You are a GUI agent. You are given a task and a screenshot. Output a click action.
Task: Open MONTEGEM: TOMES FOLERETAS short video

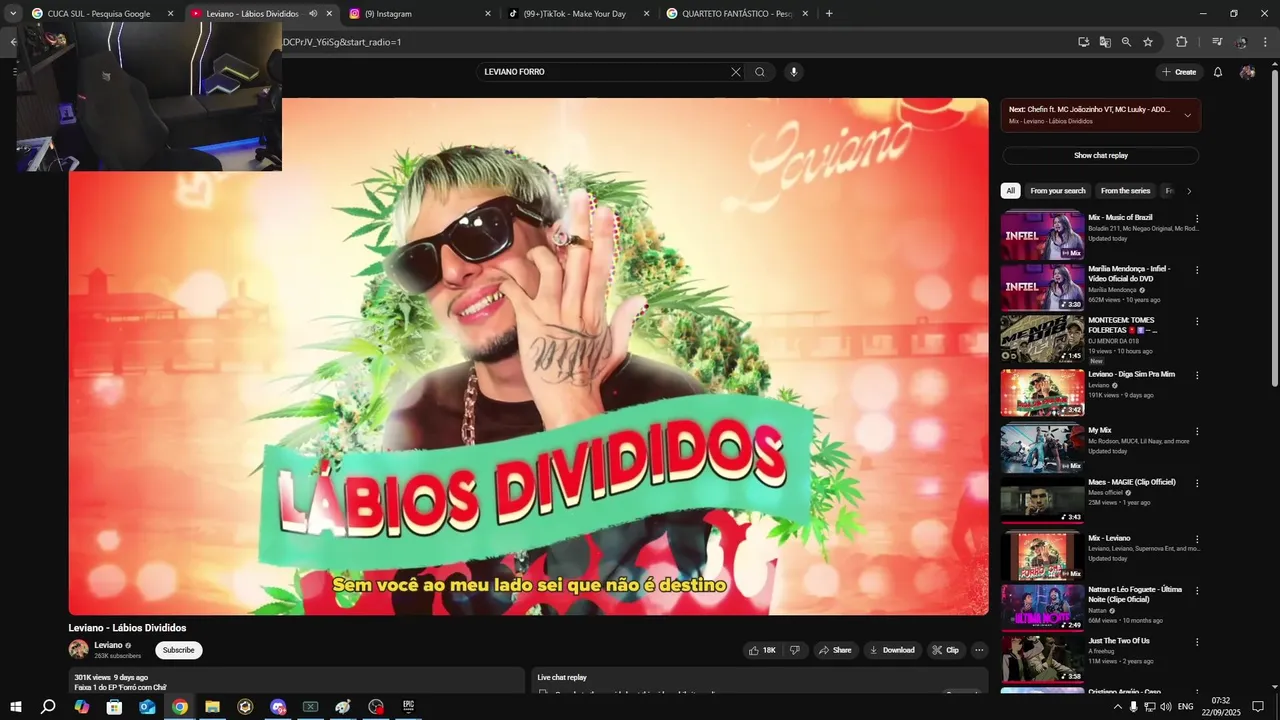(x=1042, y=339)
